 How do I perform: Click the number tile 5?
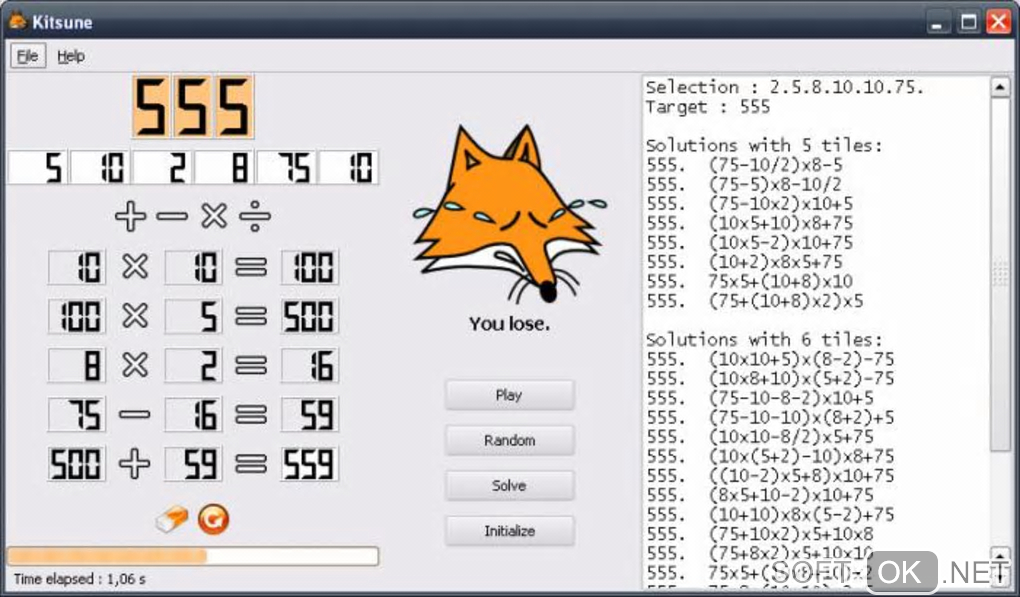37,168
